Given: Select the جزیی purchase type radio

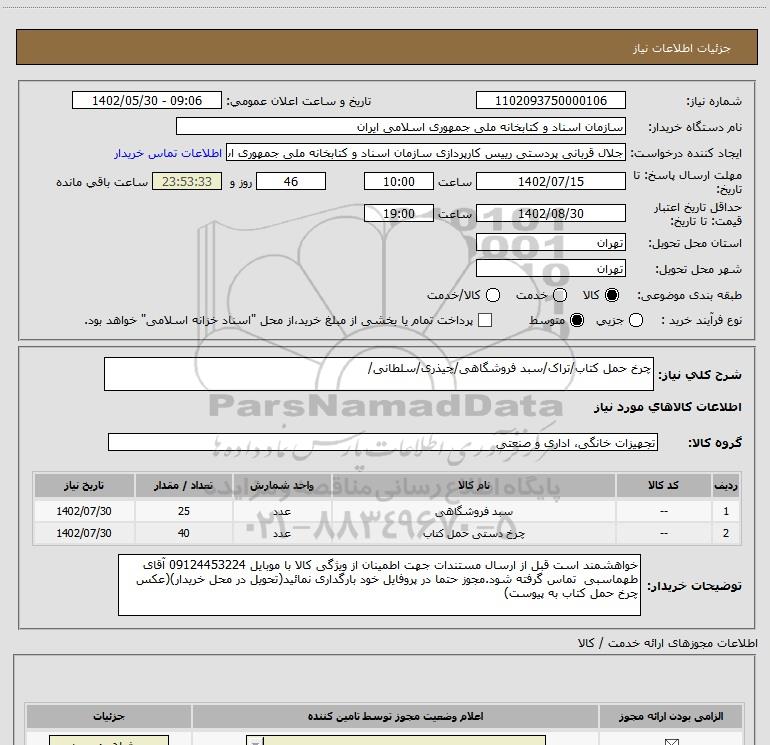Looking at the screenshot, I should 636,320.
